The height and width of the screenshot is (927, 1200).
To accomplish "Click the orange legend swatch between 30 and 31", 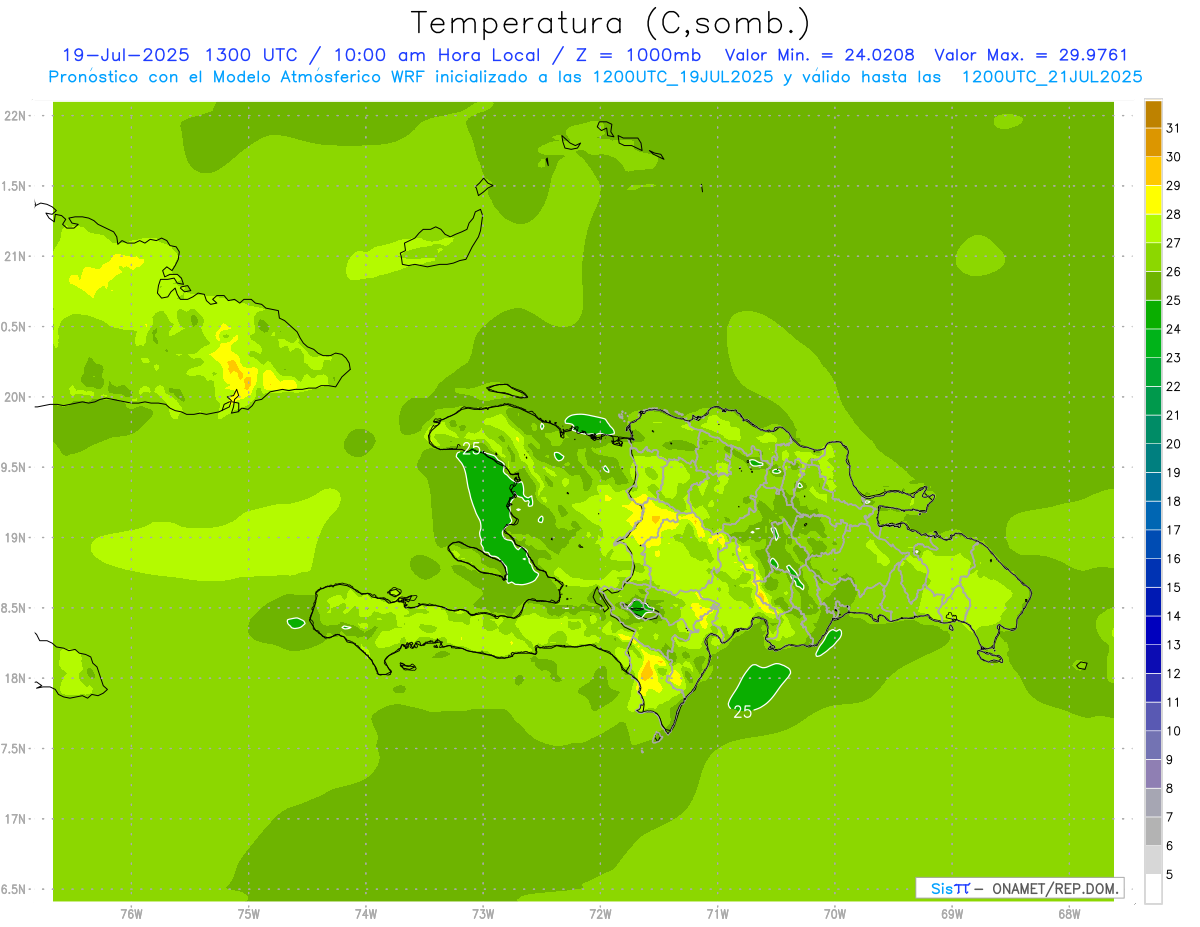I will point(1153,143).
